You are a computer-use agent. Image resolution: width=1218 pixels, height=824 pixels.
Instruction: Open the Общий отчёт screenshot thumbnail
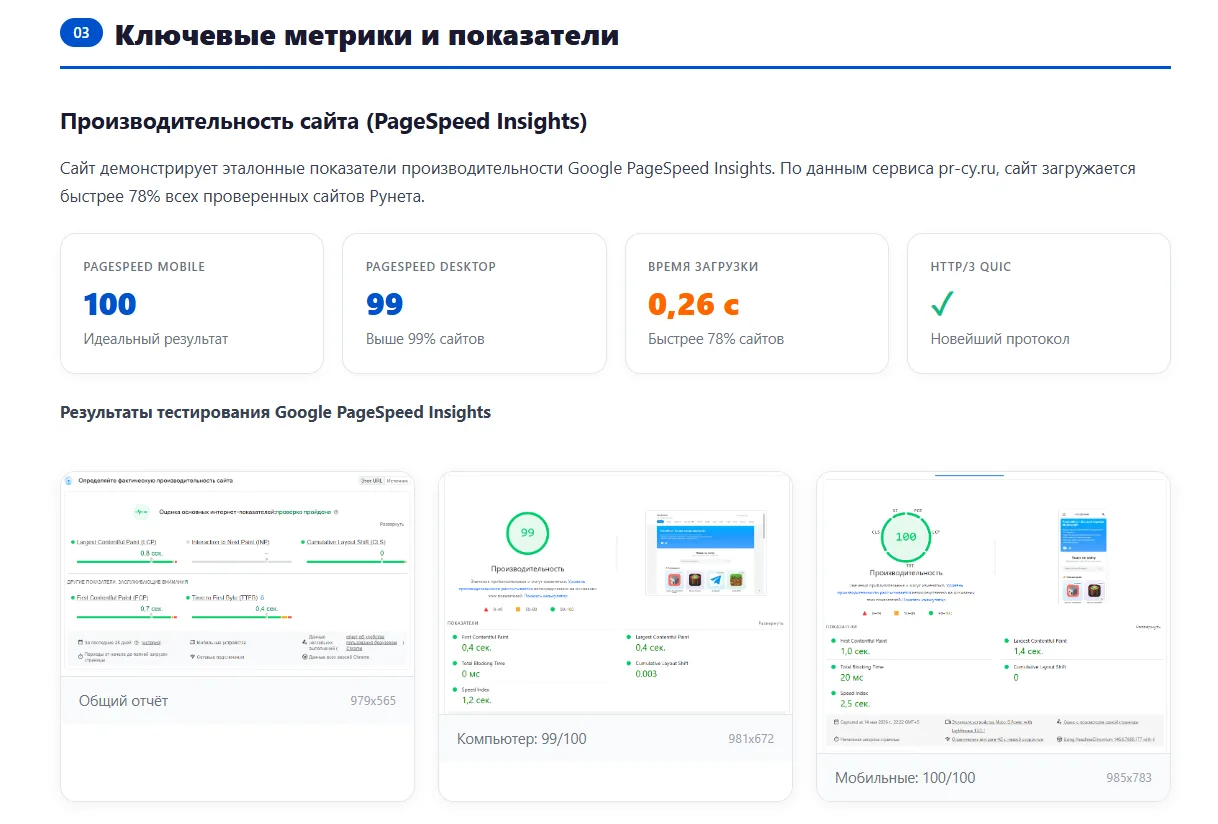(237, 574)
